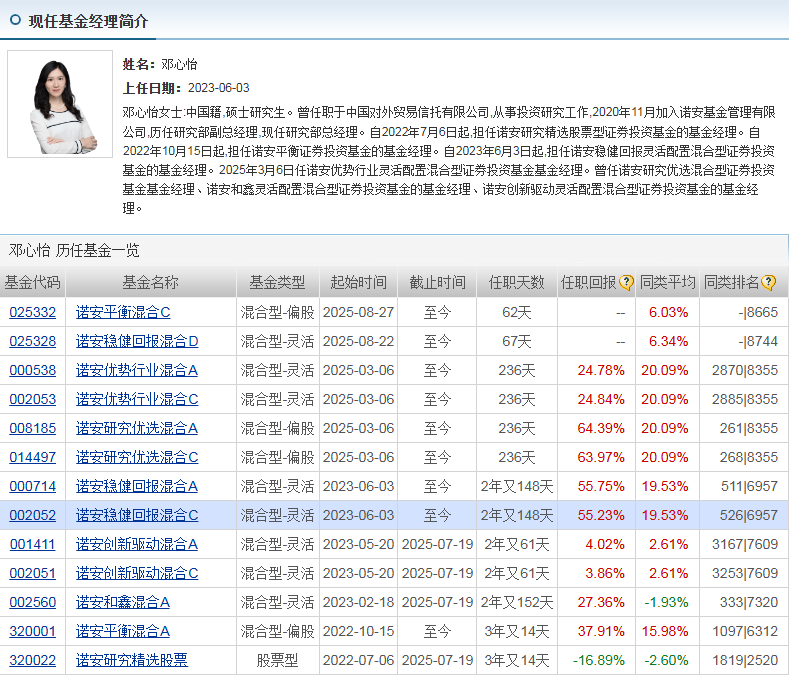Open the 诺安创新驱动混合C fund link

137,573
